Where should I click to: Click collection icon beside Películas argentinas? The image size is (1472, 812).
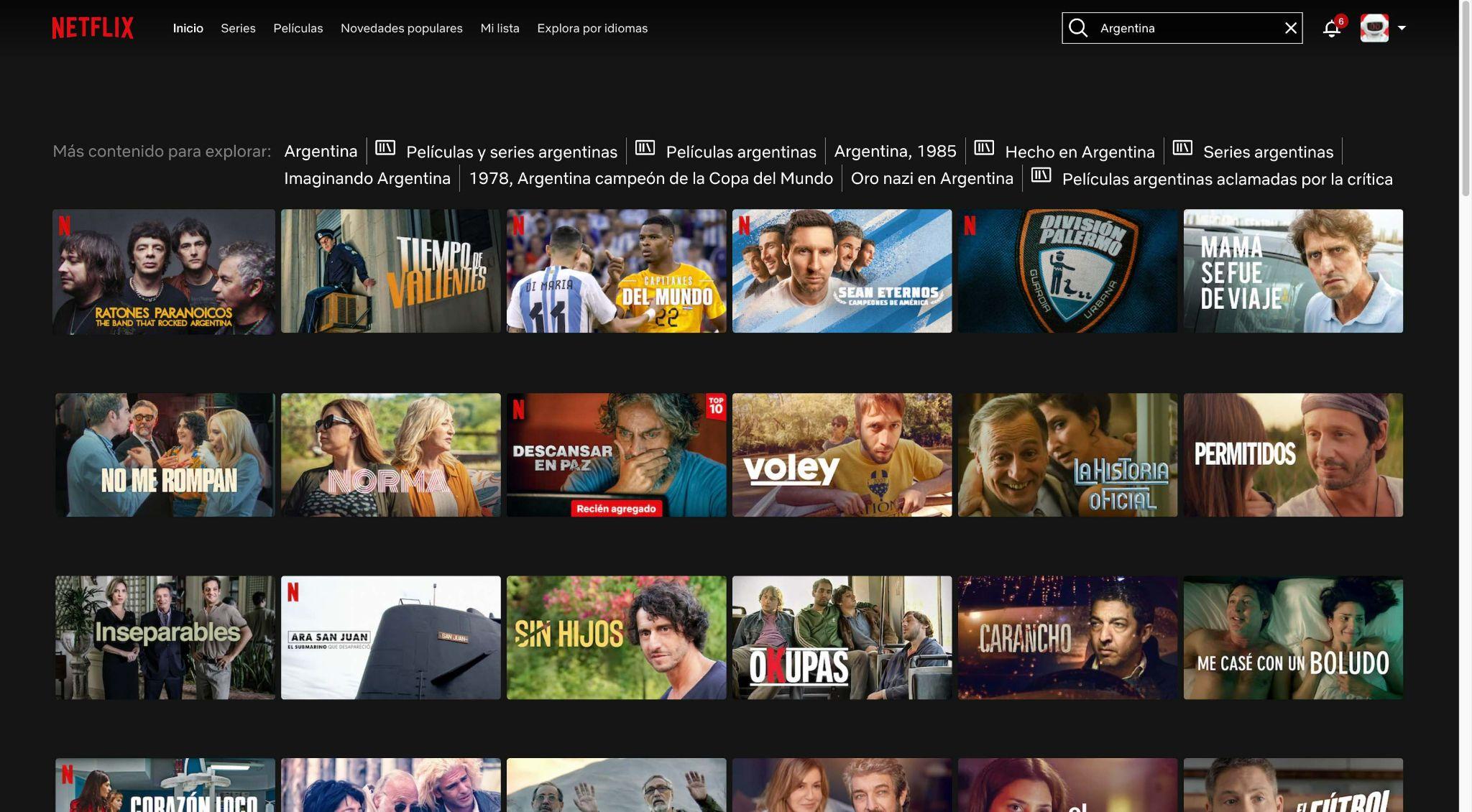point(645,148)
